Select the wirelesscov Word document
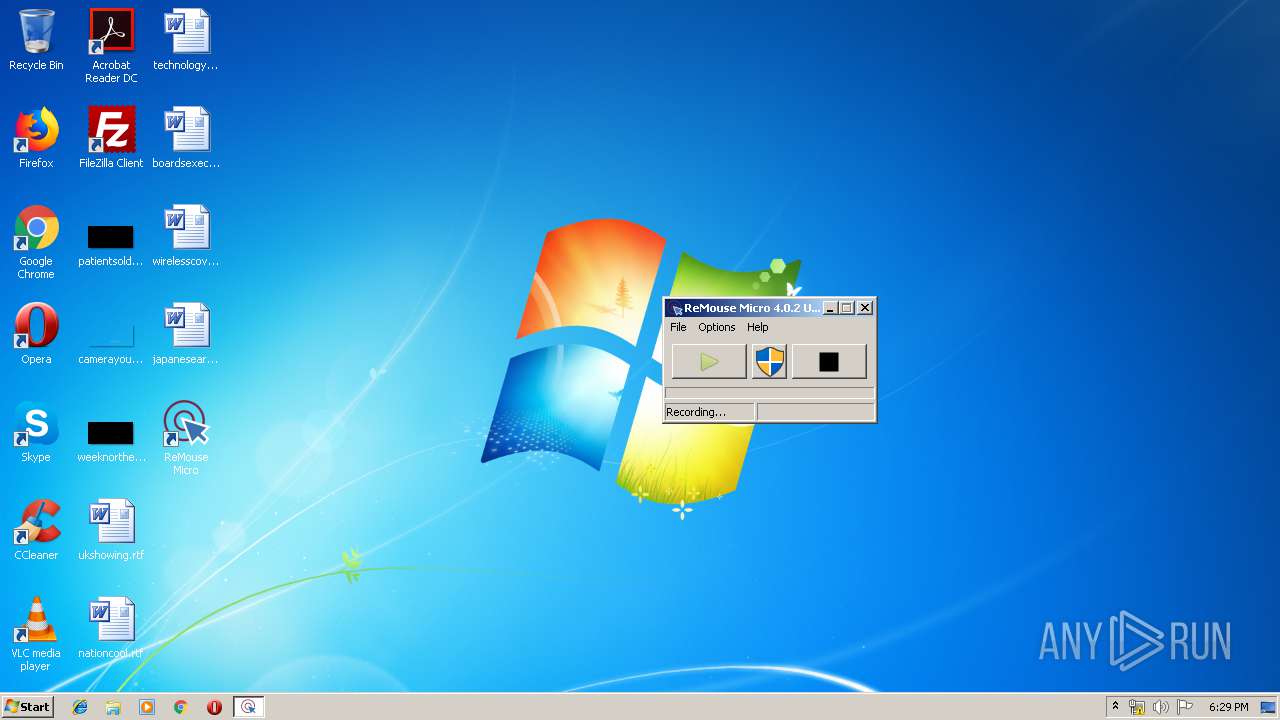This screenshot has height=720, width=1280. tap(186, 236)
